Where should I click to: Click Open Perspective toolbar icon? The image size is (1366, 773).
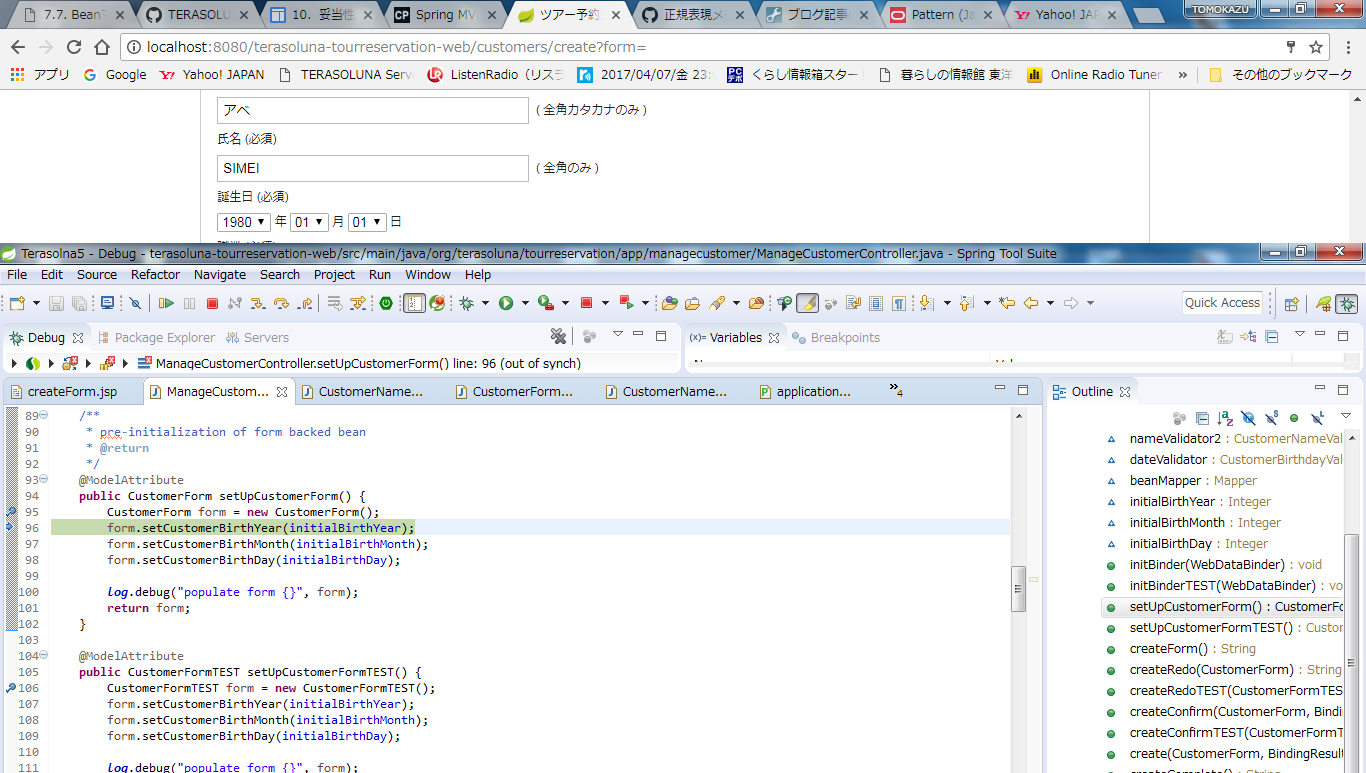1291,304
